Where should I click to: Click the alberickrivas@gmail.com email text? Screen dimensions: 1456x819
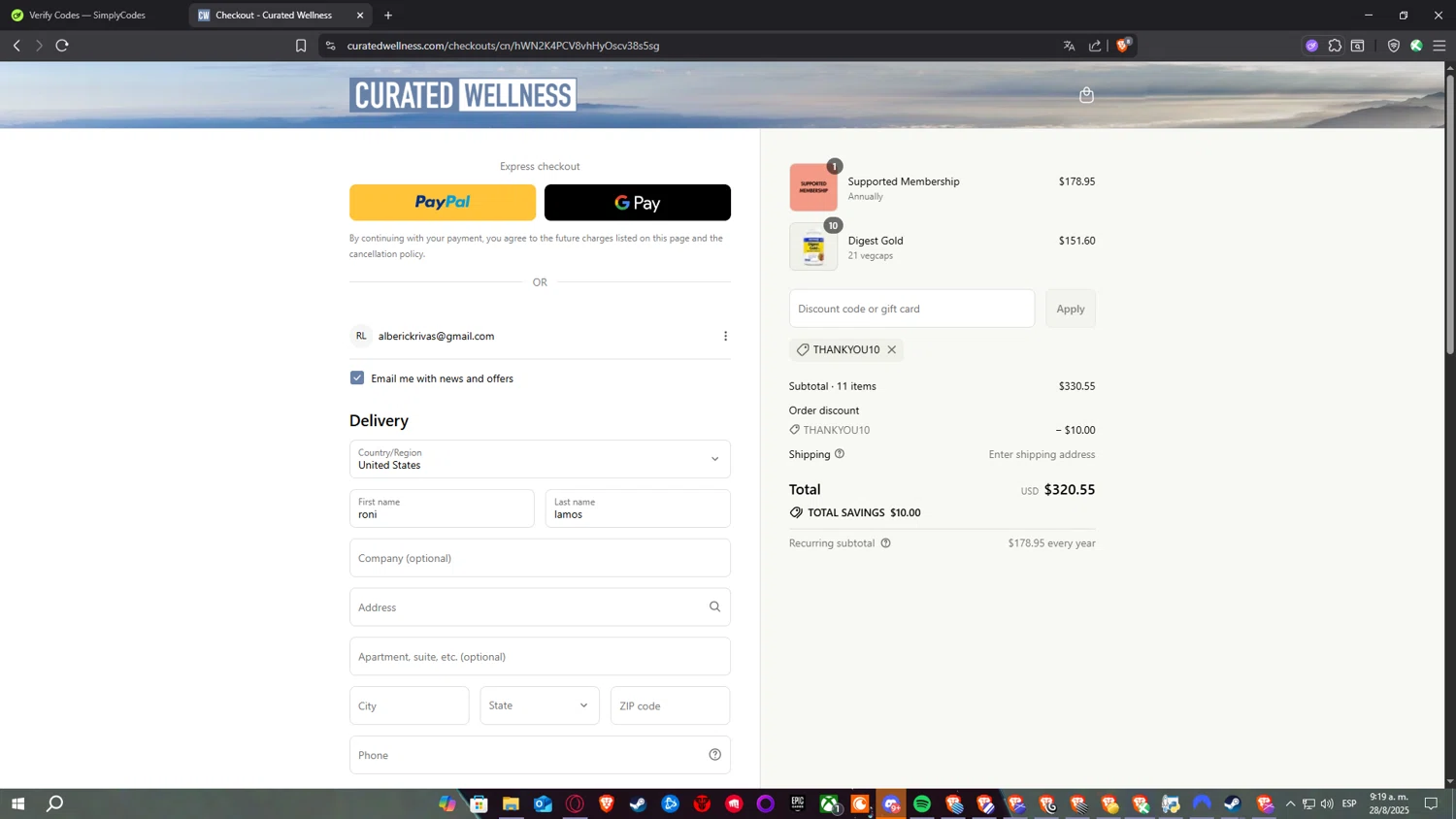coord(436,336)
